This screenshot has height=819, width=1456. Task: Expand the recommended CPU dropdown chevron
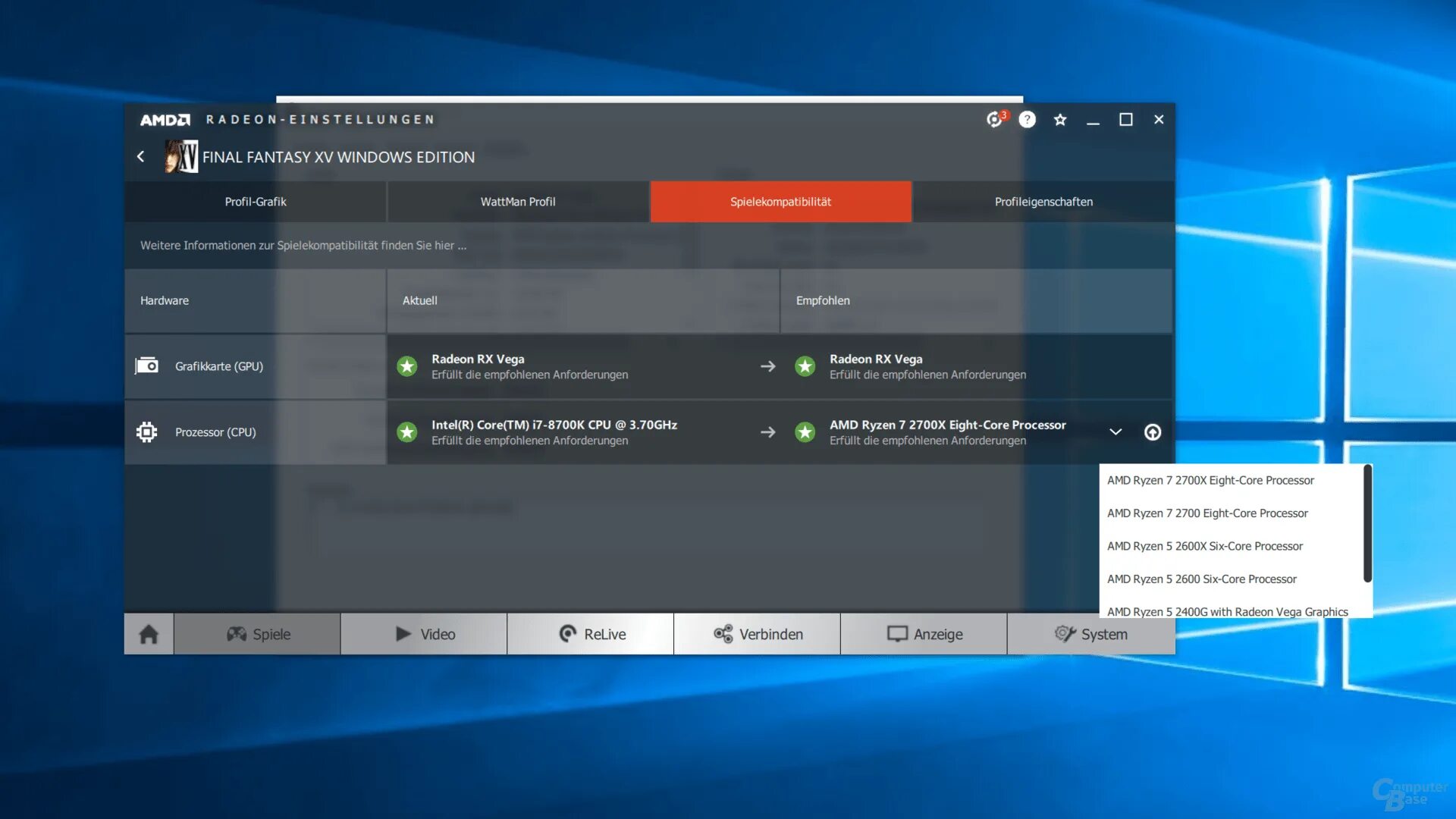tap(1115, 432)
